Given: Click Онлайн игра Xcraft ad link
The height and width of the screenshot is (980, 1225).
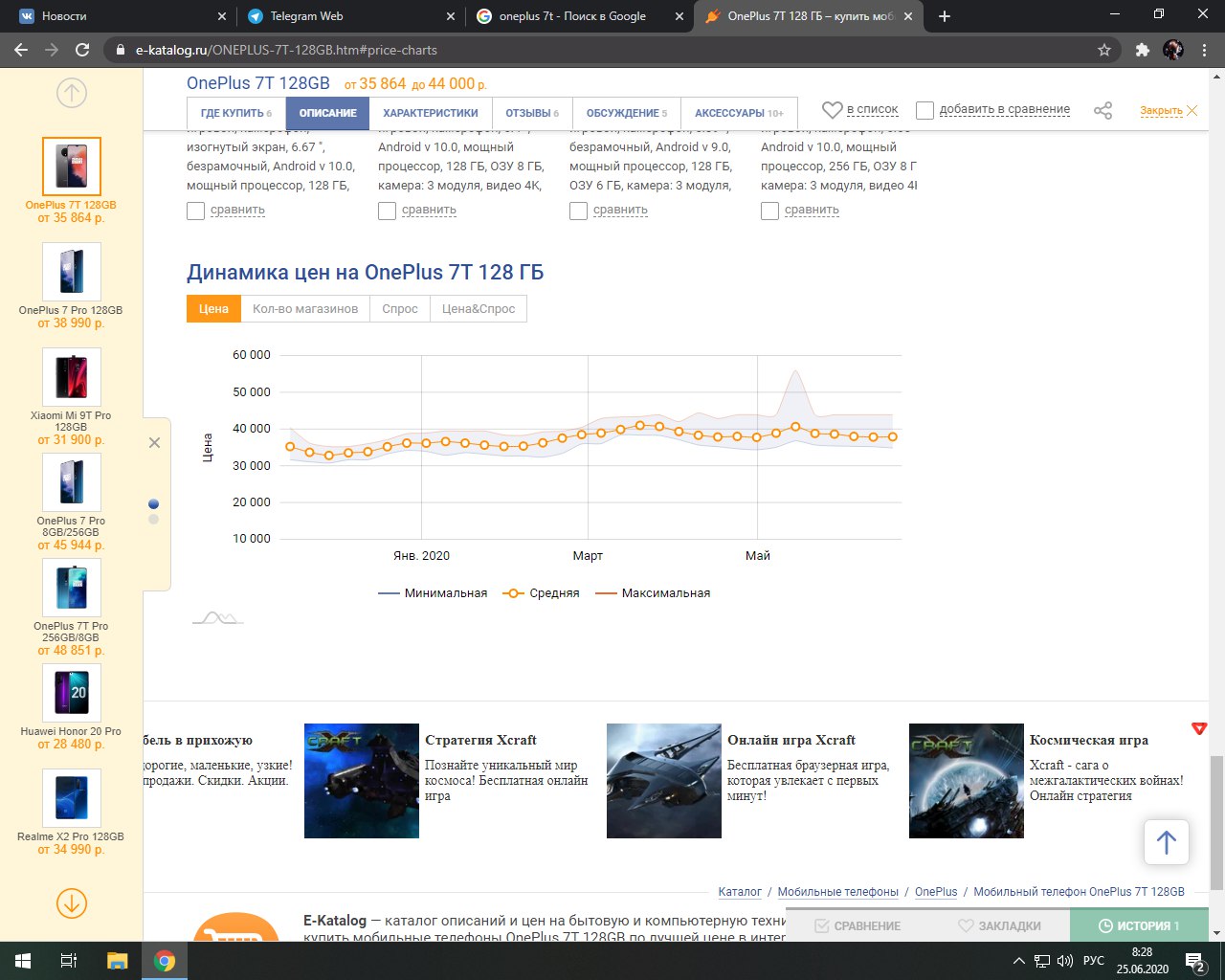Looking at the screenshot, I should click(791, 740).
